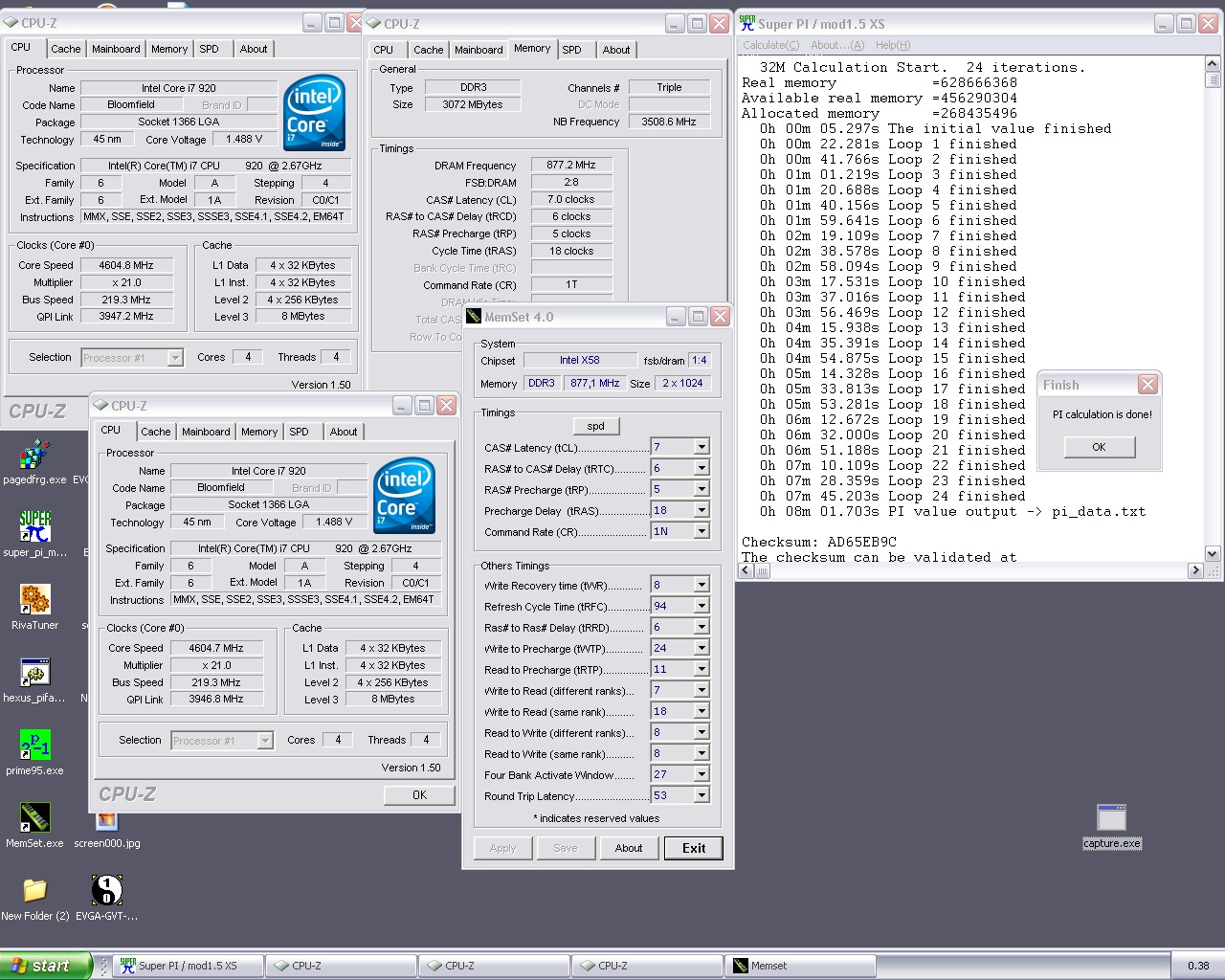Switch to CPU tab in CPU-Z Memory window
The height and width of the screenshot is (980, 1225).
tap(384, 50)
